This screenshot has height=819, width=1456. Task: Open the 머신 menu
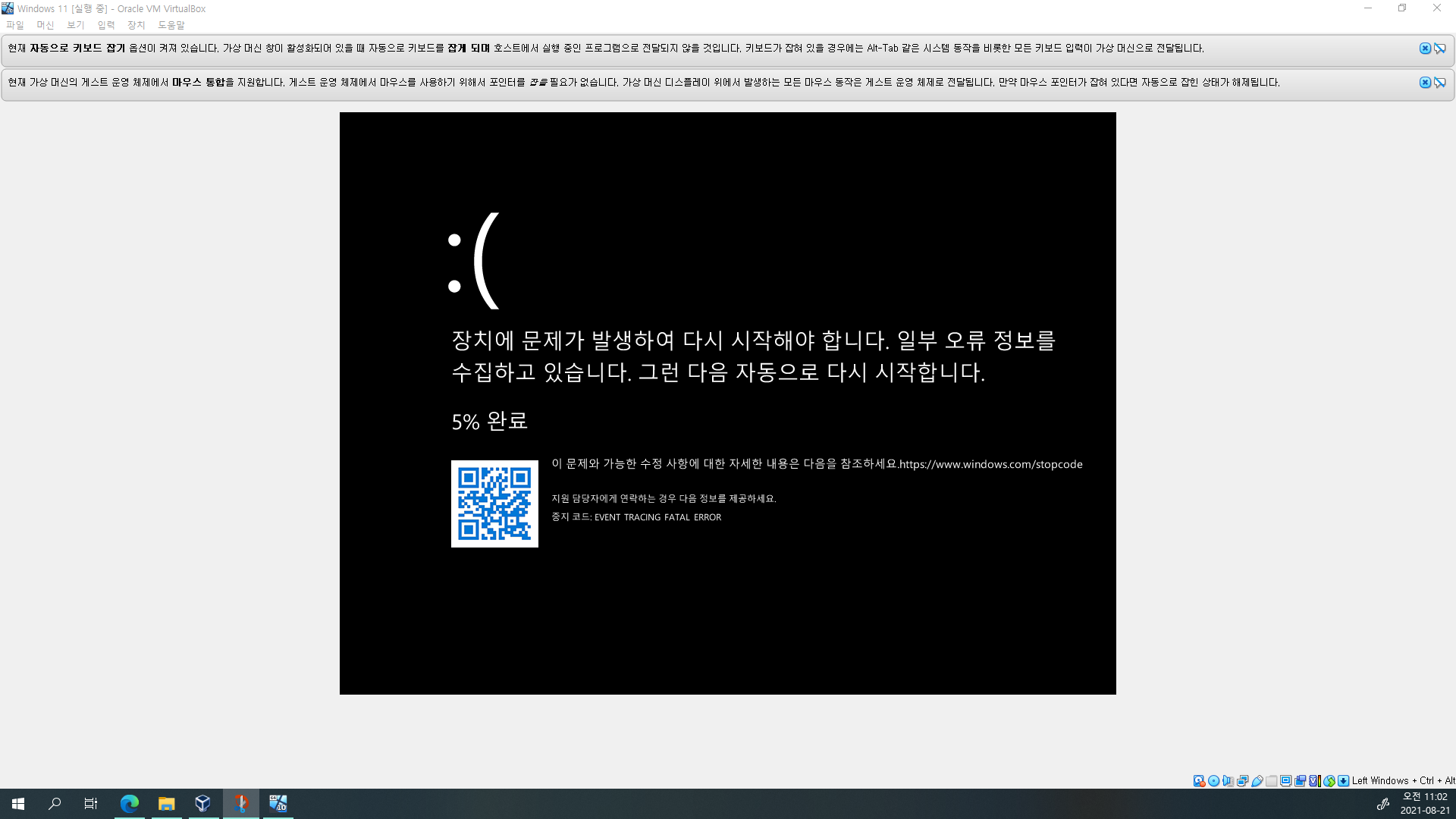45,25
